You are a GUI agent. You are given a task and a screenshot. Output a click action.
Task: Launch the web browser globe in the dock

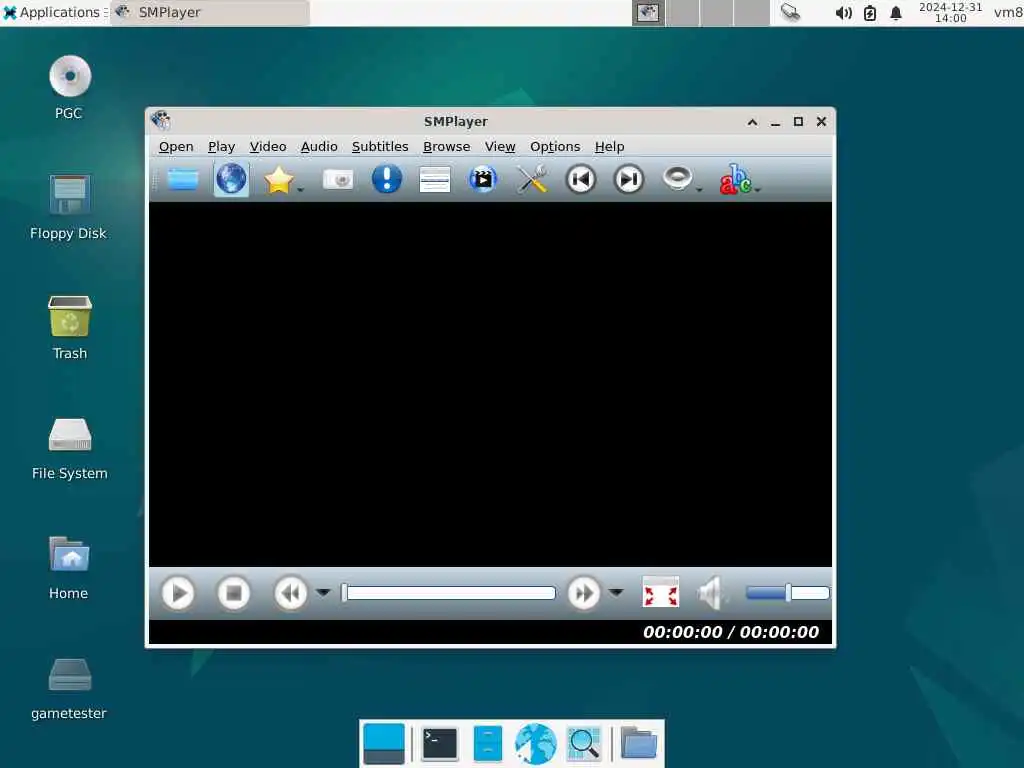tap(536, 743)
